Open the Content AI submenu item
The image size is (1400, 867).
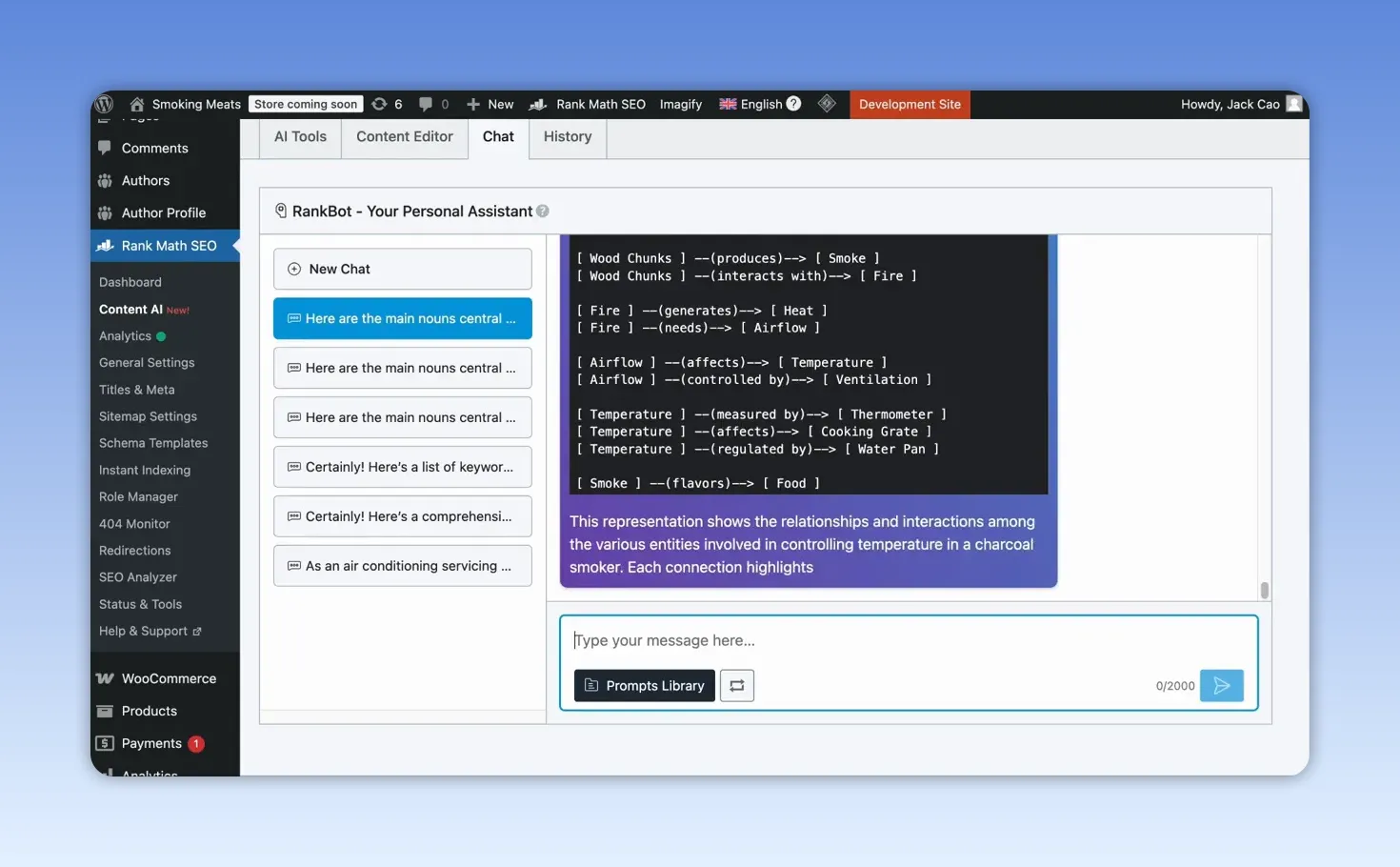[130, 309]
